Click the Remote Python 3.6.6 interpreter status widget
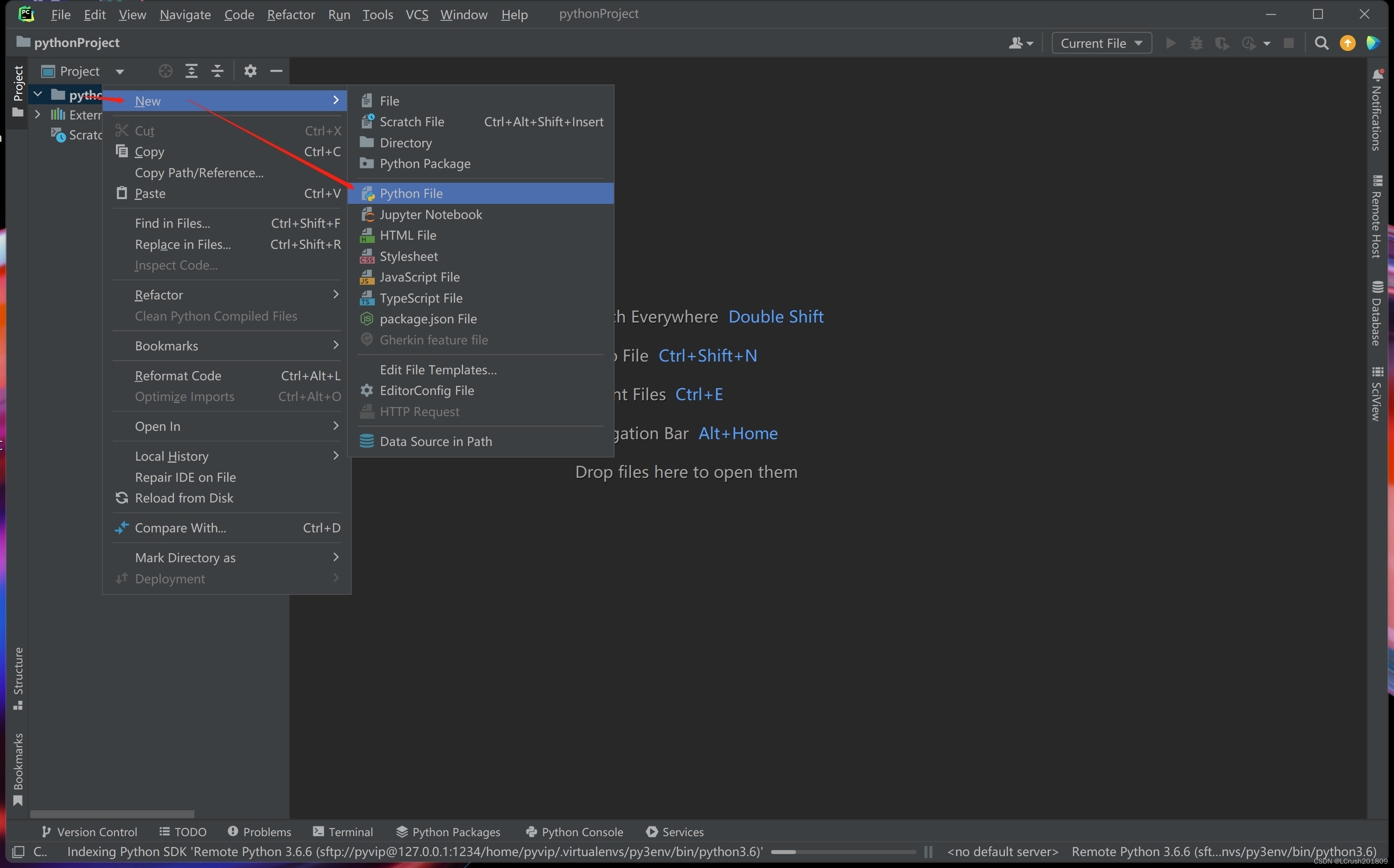 tap(1224, 852)
